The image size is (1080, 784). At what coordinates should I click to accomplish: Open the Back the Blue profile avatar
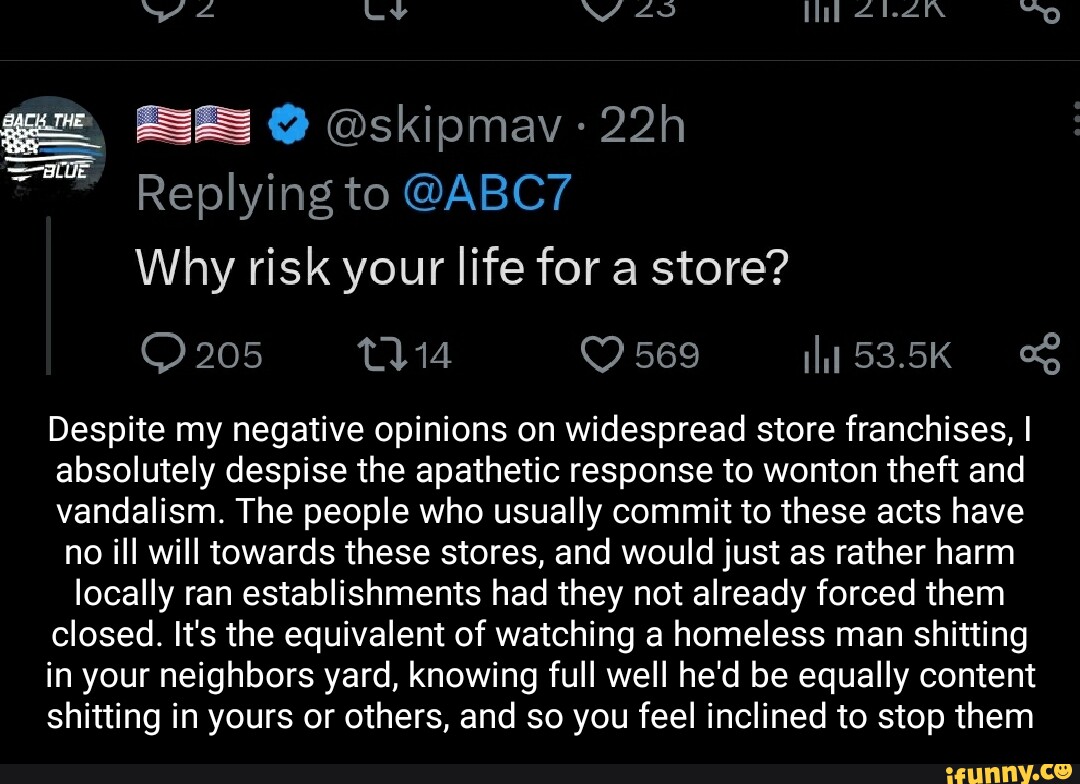pos(52,144)
